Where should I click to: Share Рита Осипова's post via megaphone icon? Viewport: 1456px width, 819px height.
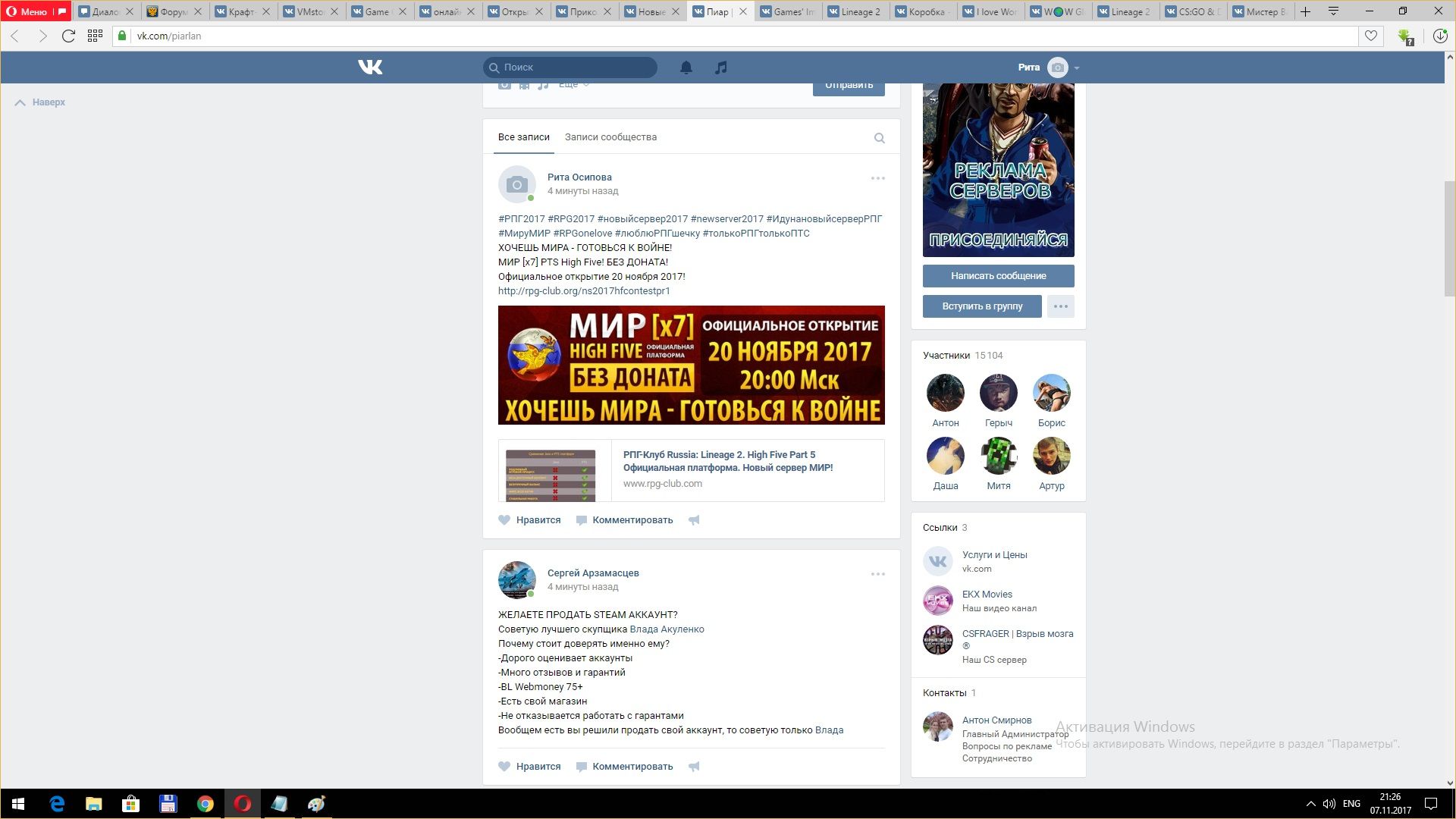pyautogui.click(x=693, y=520)
